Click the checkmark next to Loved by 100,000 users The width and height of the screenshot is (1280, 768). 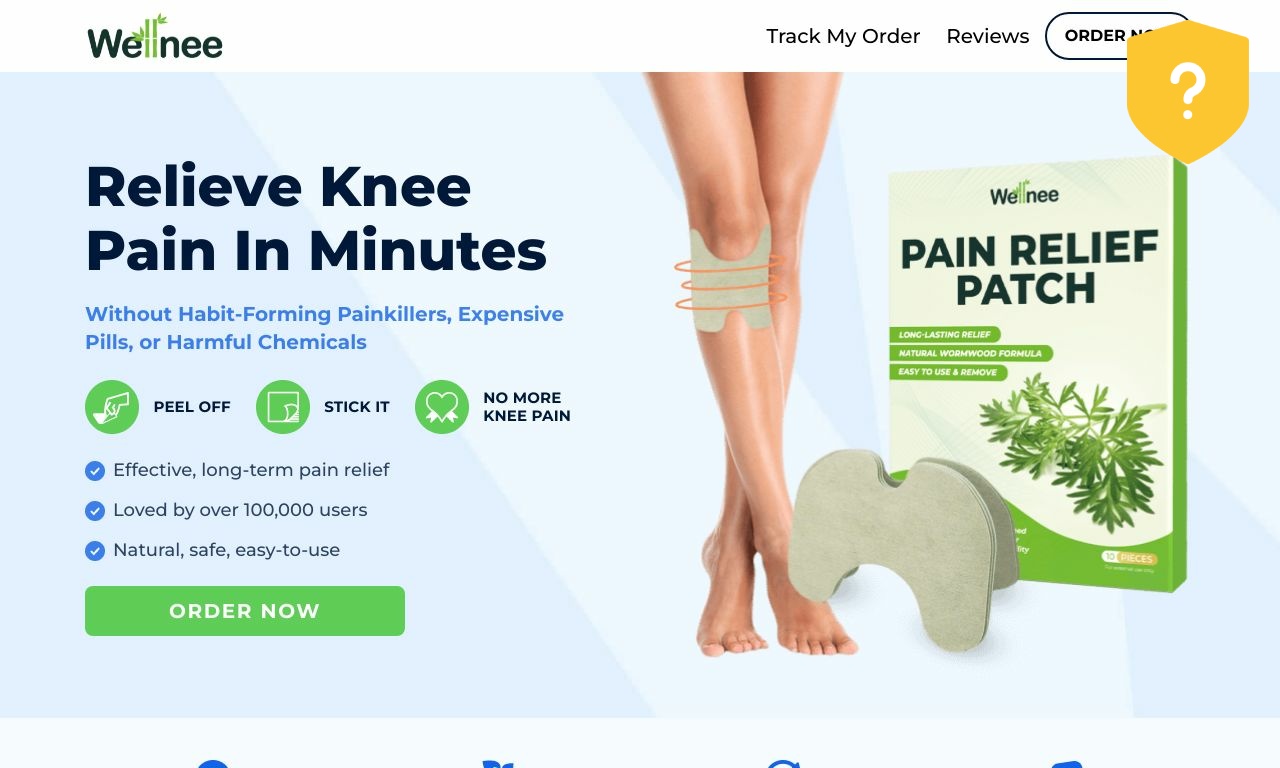point(95,511)
